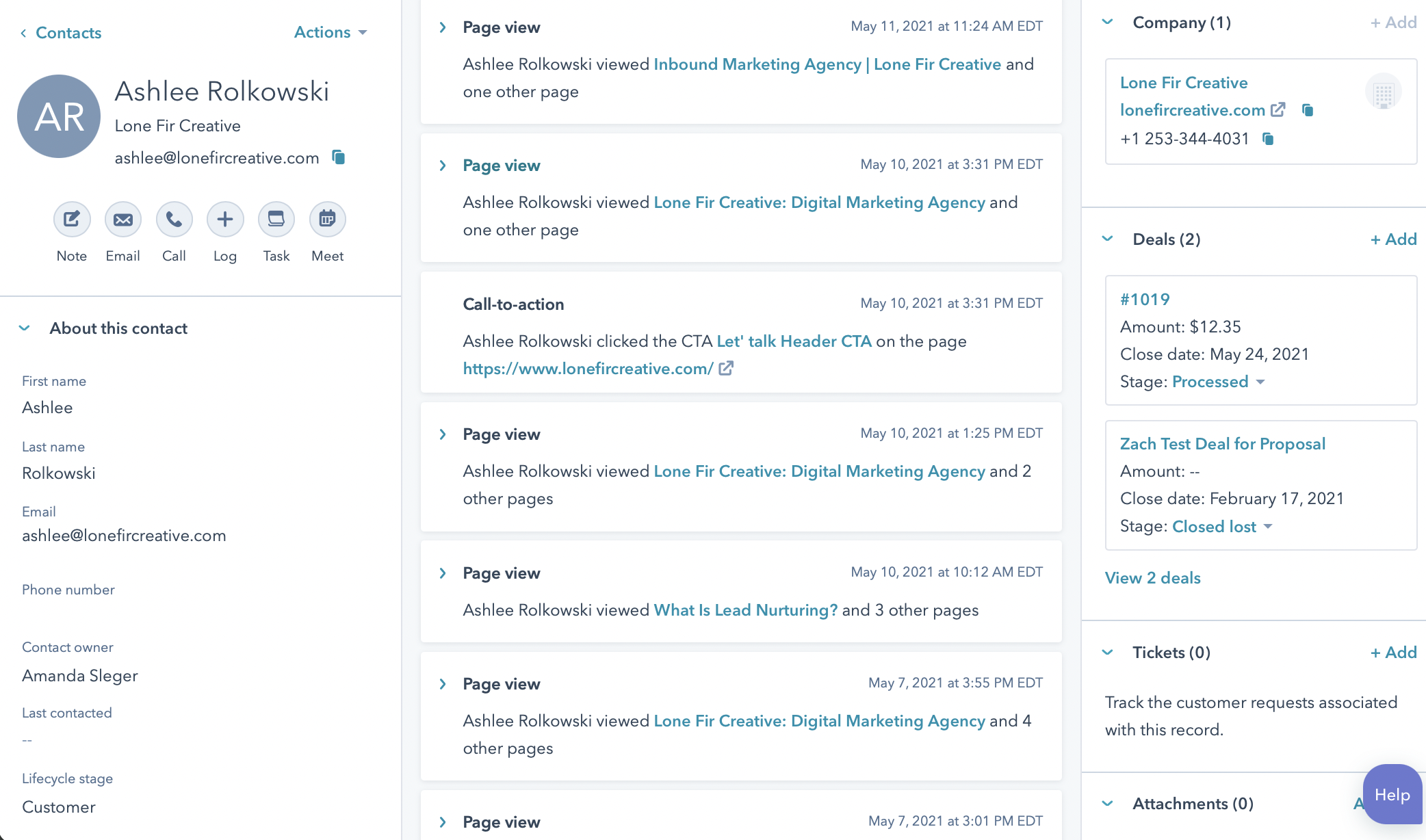
Task: Click the May 10, 2021 at 10:12 AM EDT timestamp
Action: pos(946,573)
